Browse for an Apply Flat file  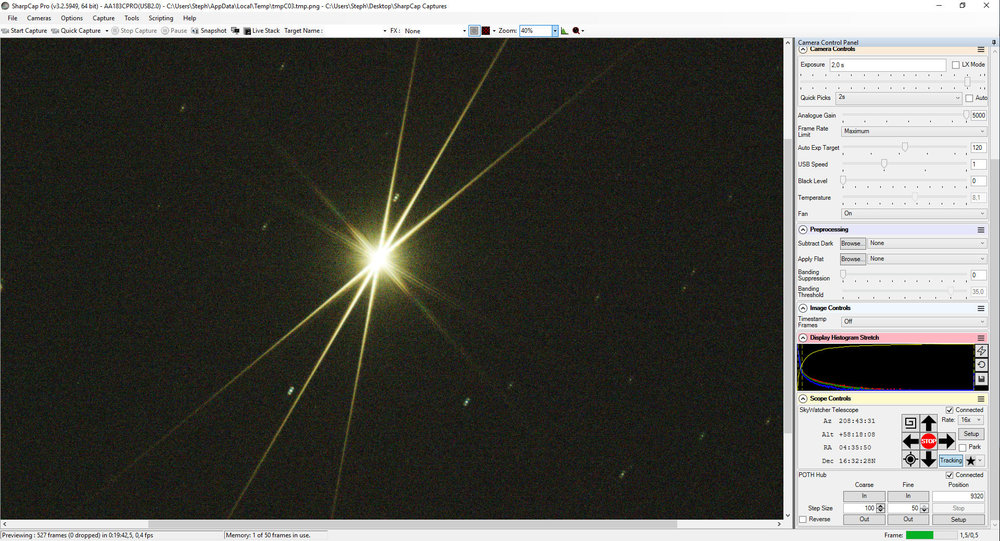point(852,259)
